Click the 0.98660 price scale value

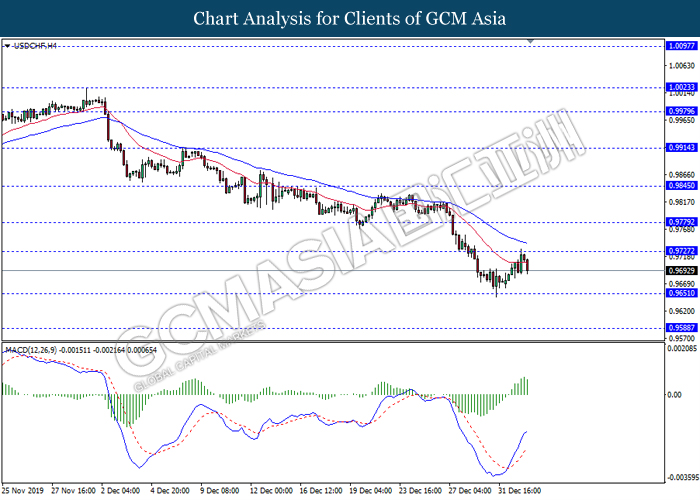click(x=682, y=175)
